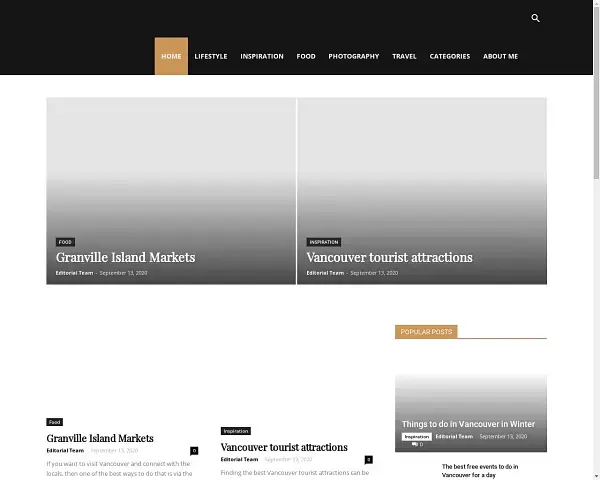This screenshot has width=600, height=480.
Task: Open the Home menu tab
Action: [x=171, y=56]
